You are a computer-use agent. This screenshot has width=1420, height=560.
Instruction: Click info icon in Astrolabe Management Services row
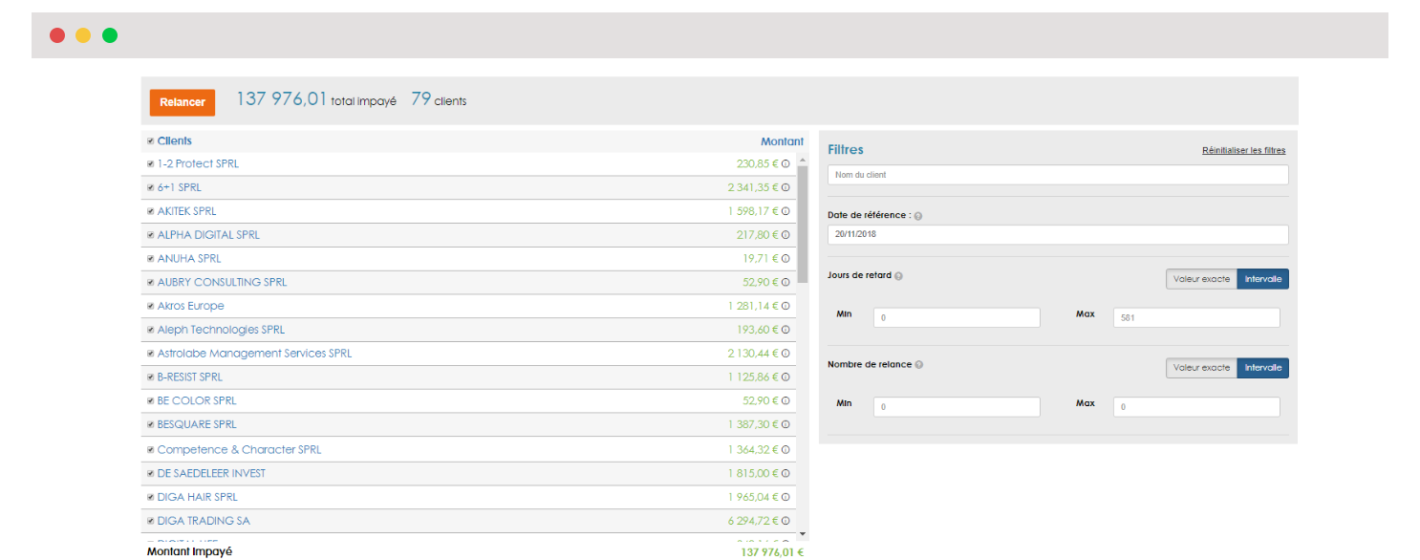coord(786,354)
